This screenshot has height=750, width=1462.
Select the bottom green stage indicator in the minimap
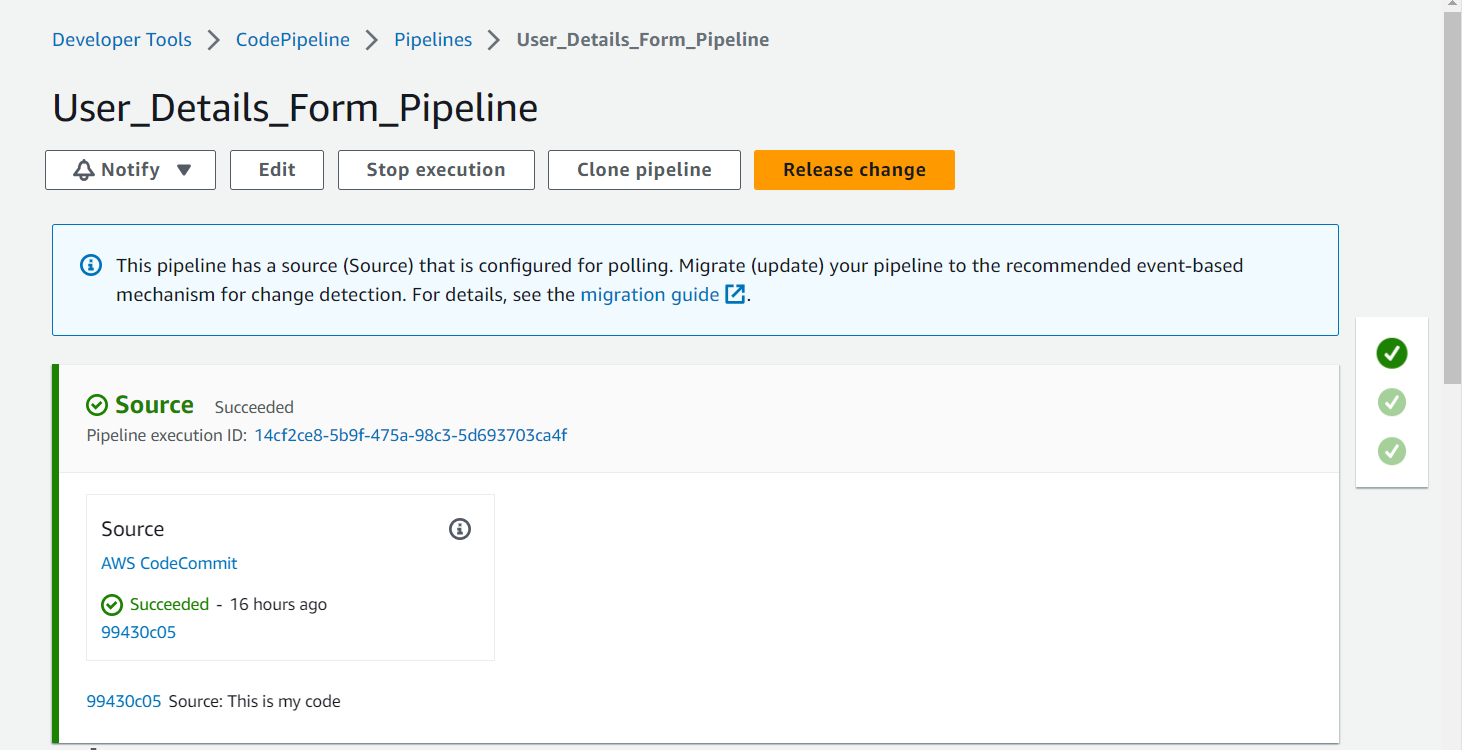[1392, 451]
